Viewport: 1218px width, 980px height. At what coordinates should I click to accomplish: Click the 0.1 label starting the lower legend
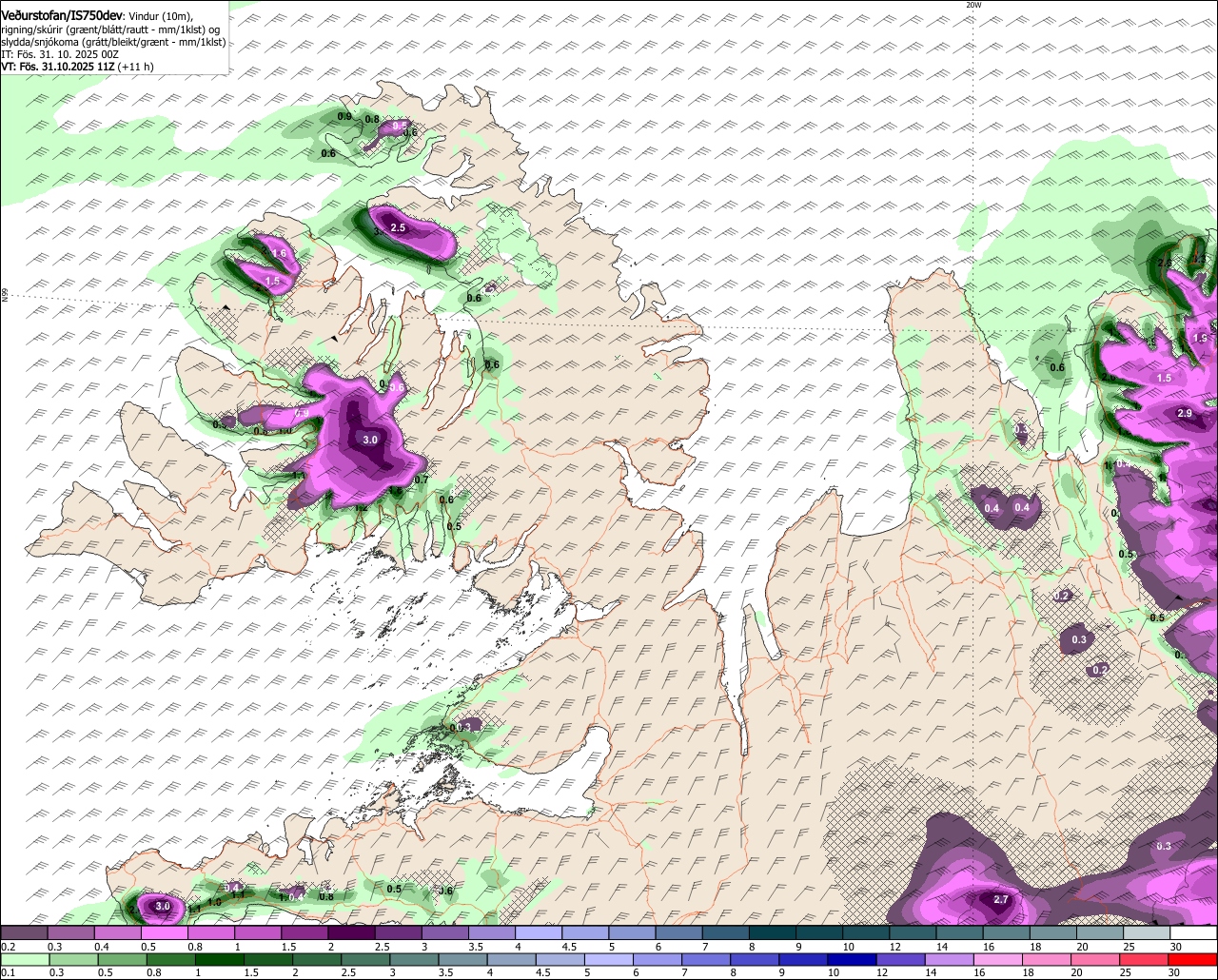7,972
